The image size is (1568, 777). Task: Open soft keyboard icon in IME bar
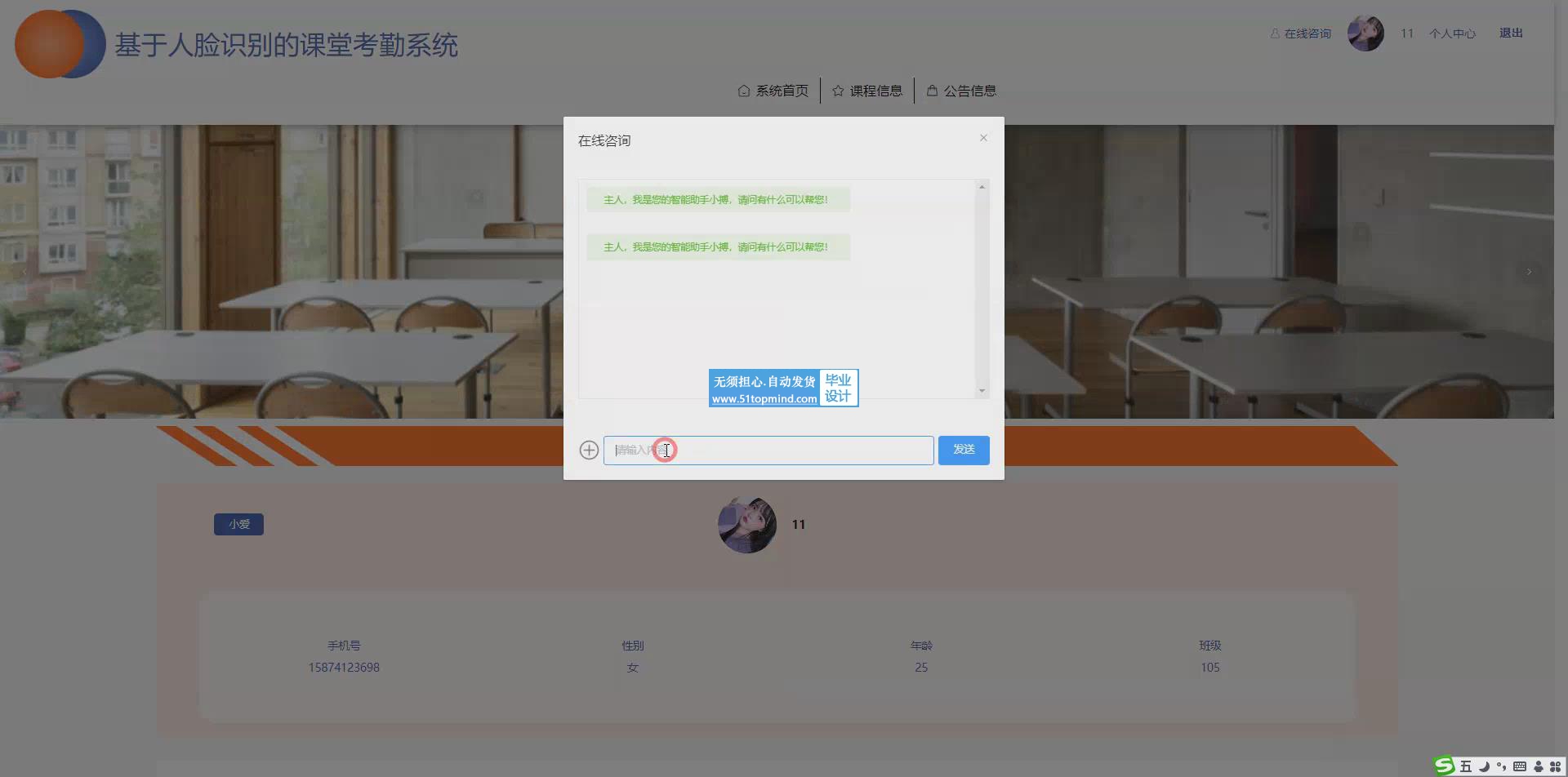point(1519,766)
